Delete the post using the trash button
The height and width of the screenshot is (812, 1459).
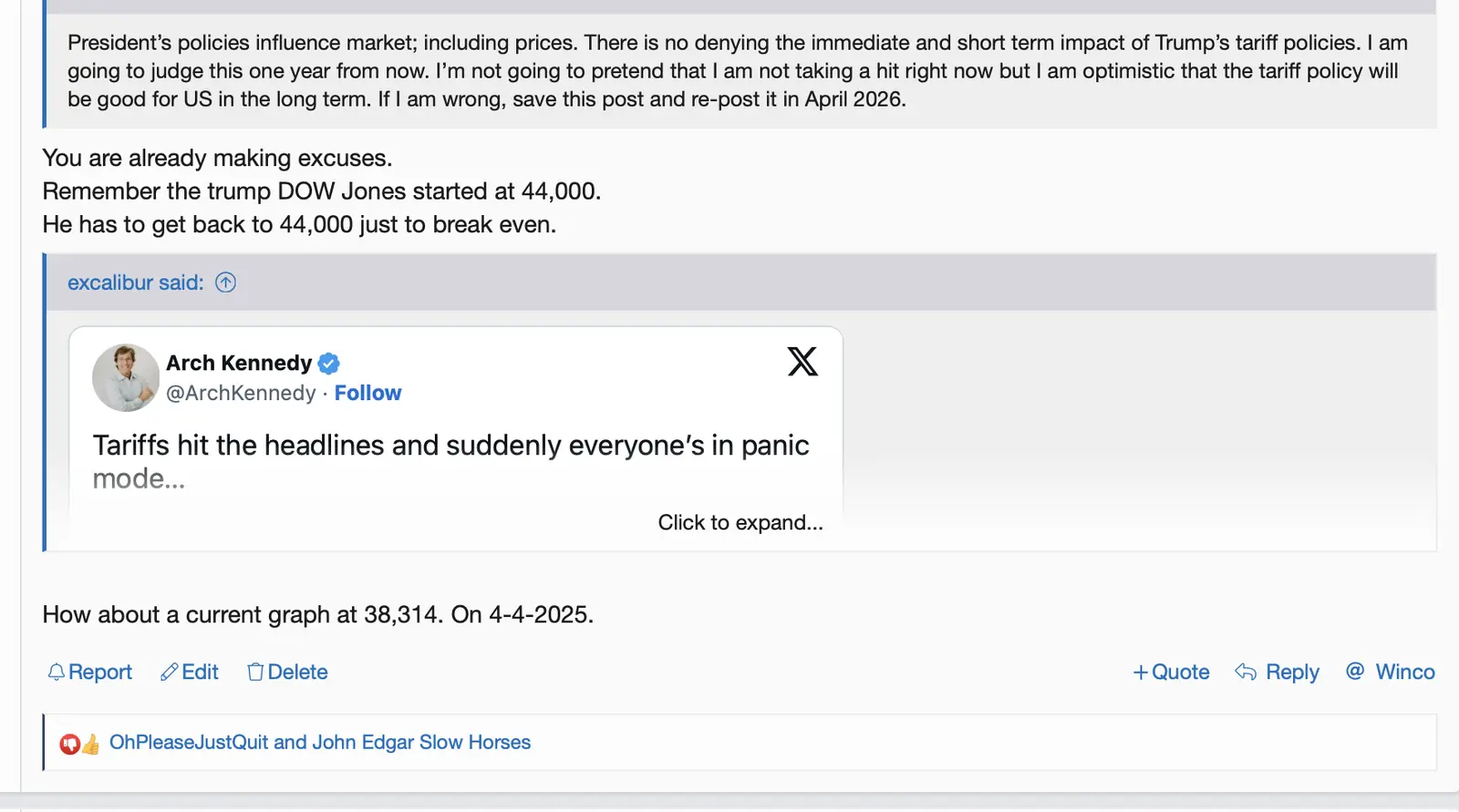287,673
